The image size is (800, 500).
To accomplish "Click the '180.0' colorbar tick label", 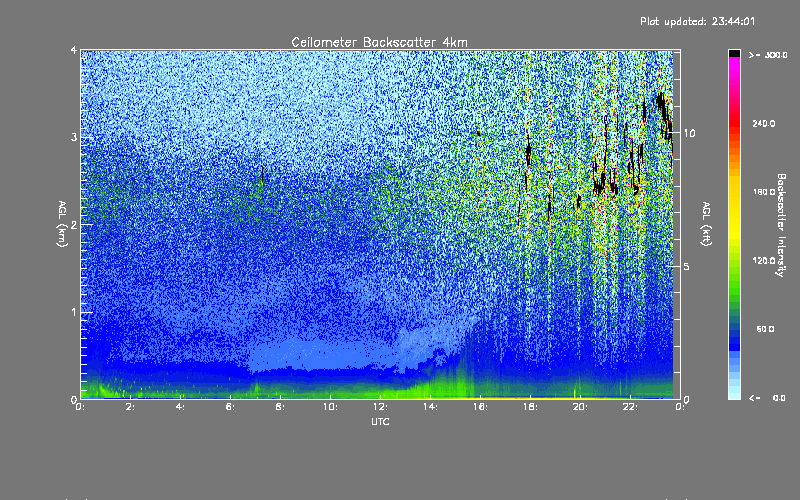I will (764, 192).
